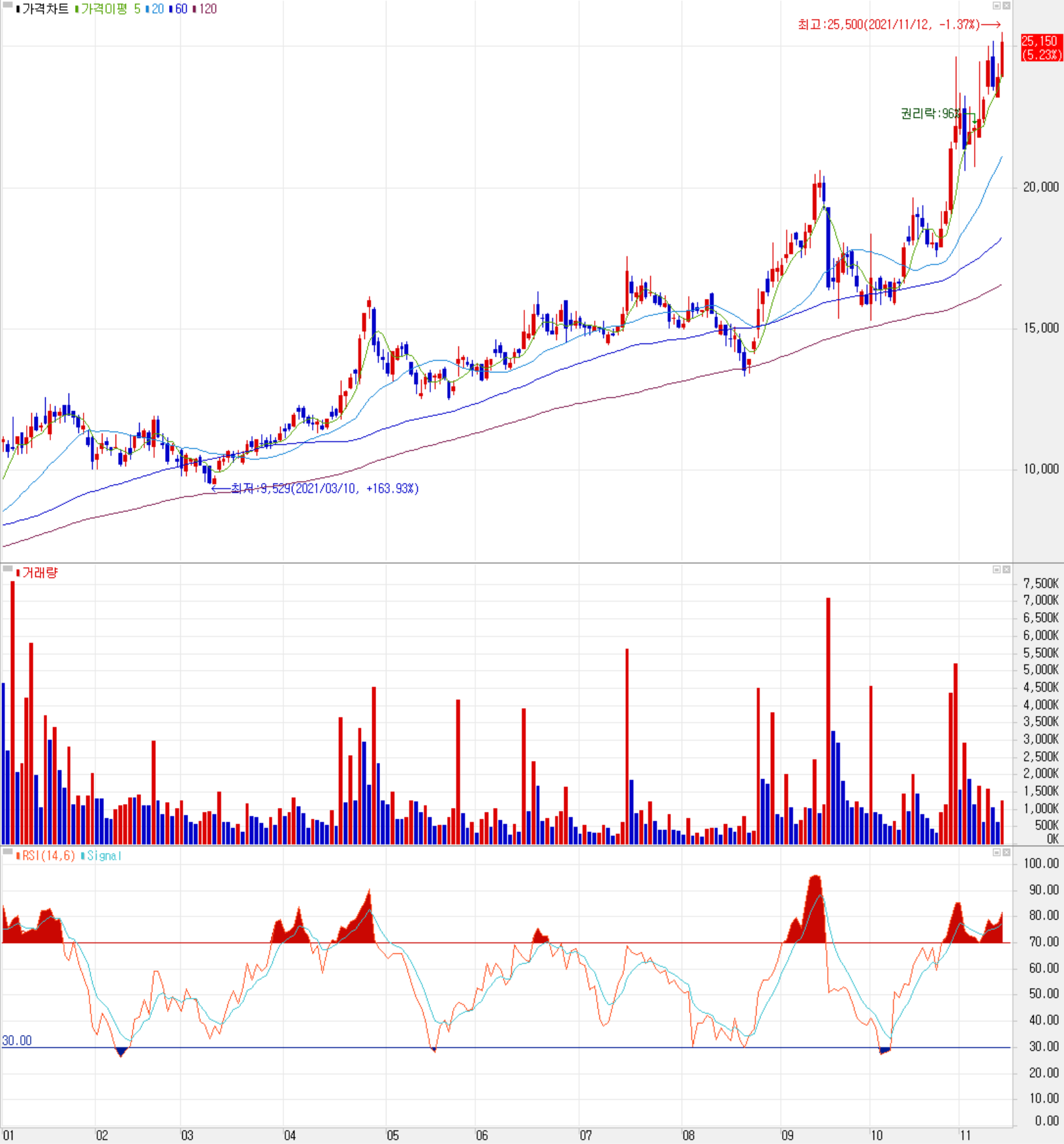Maximize the RSI indicator panel
The width and height of the screenshot is (1064, 1144).
click(x=997, y=852)
